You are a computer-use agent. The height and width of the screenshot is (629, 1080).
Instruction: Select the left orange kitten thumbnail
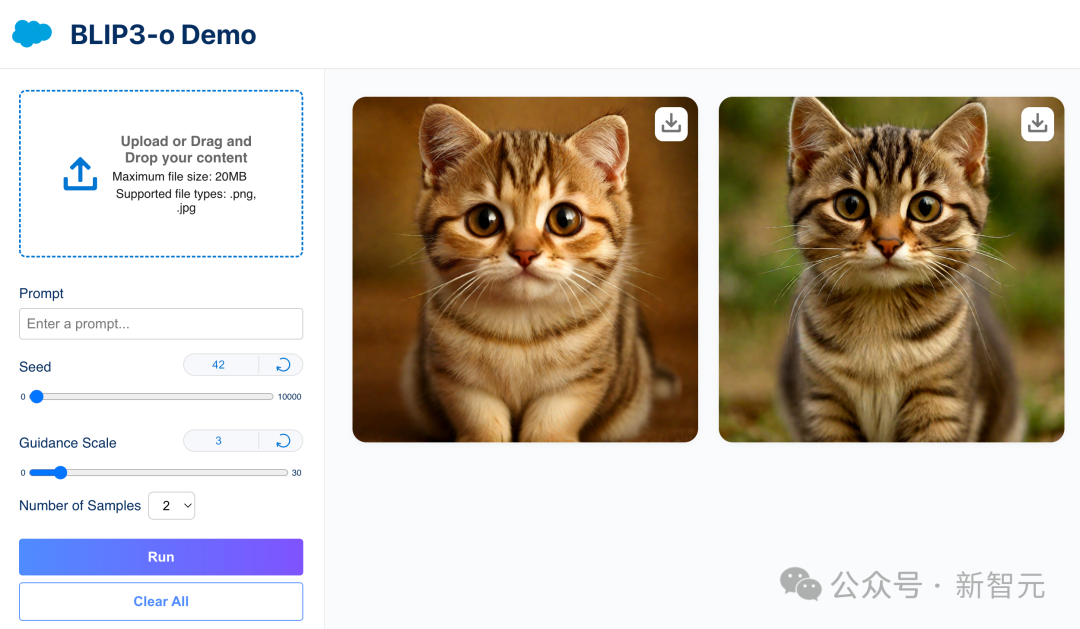pos(525,269)
